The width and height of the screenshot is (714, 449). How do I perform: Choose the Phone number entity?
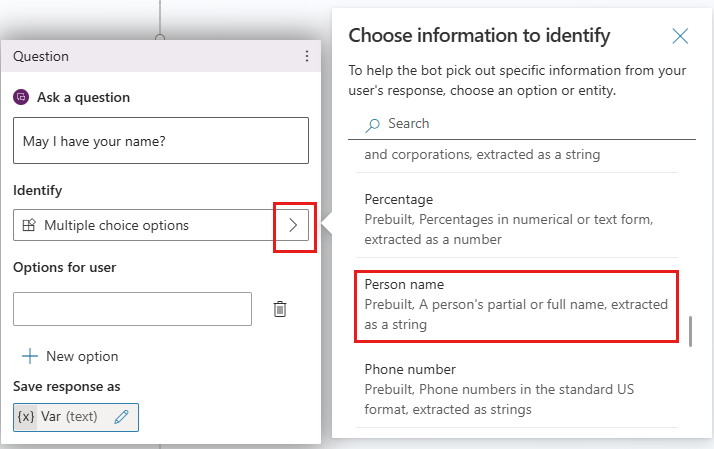tap(517, 388)
